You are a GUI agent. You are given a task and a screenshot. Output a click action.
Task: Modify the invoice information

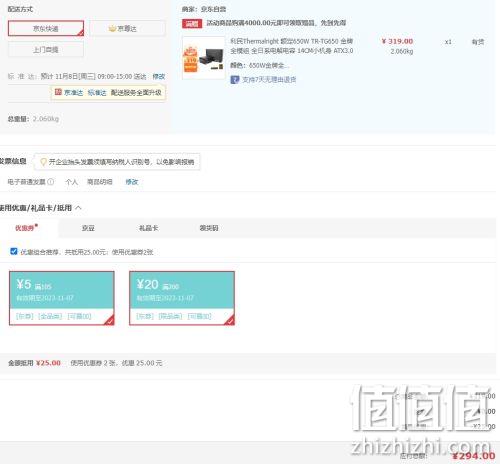pos(131,182)
